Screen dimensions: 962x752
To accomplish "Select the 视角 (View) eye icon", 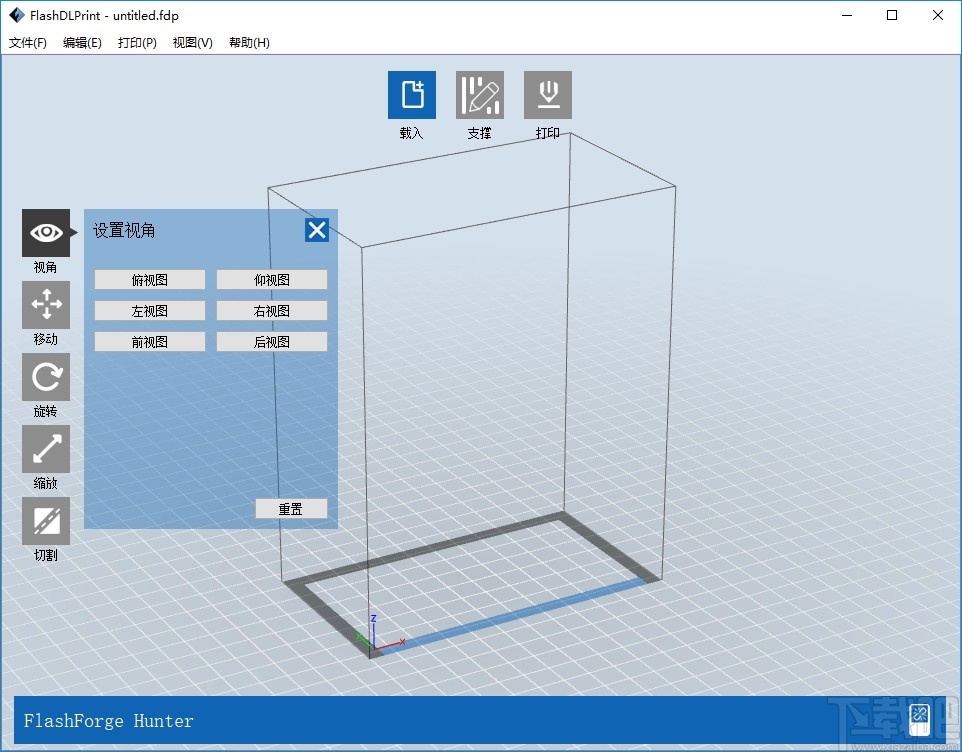I will click(46, 233).
